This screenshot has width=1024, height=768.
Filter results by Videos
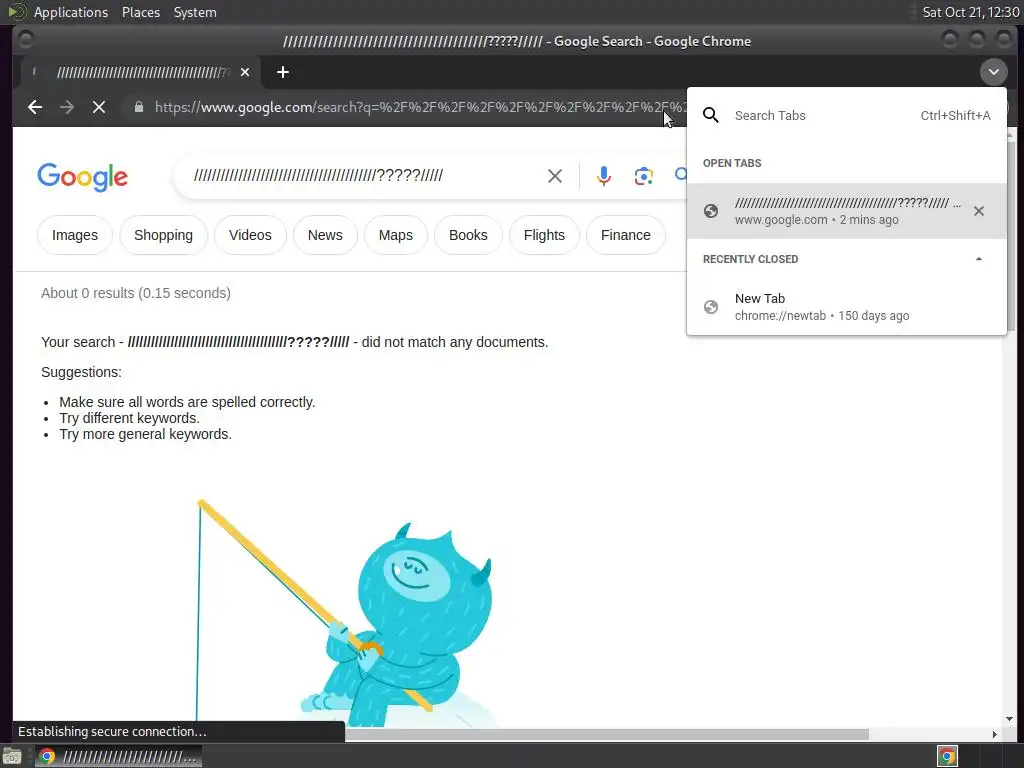pyautogui.click(x=250, y=235)
